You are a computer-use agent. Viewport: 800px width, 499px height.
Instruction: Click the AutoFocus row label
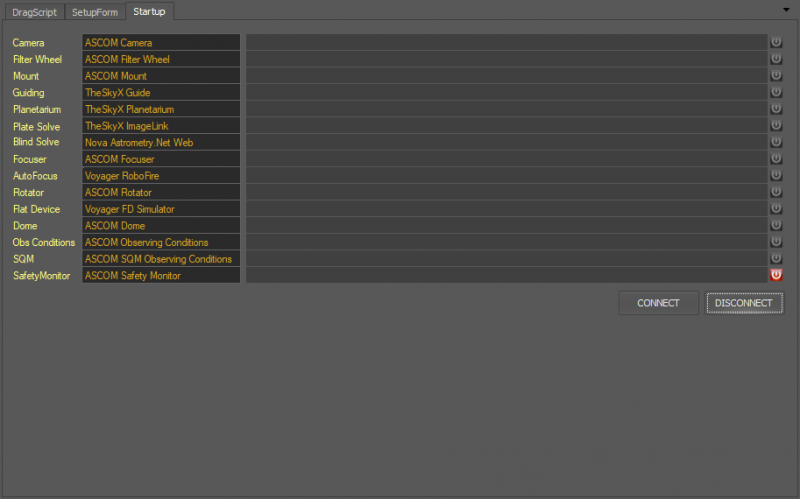point(35,176)
